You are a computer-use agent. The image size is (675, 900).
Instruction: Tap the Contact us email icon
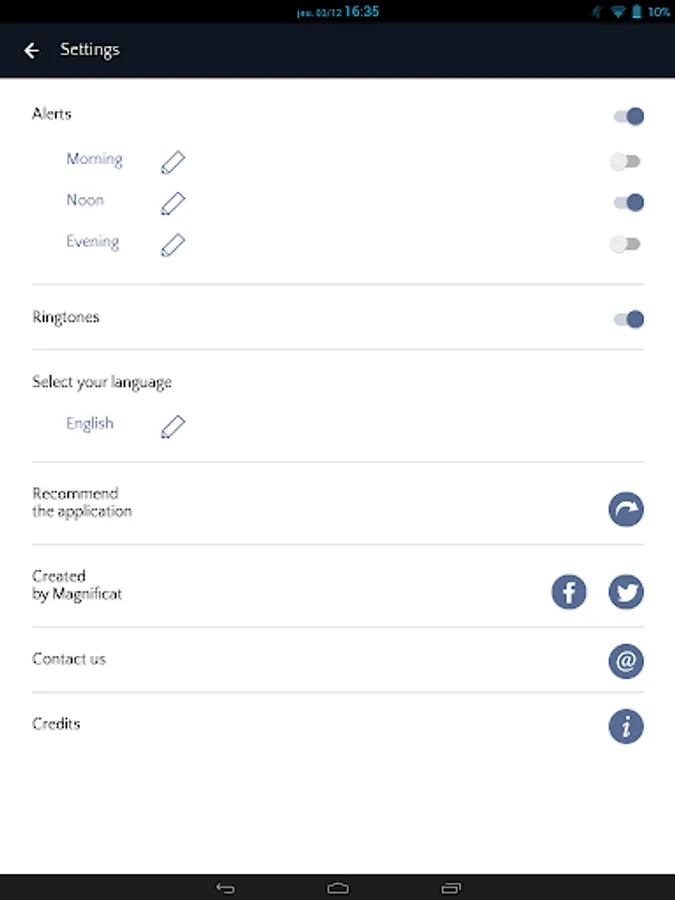pos(626,661)
